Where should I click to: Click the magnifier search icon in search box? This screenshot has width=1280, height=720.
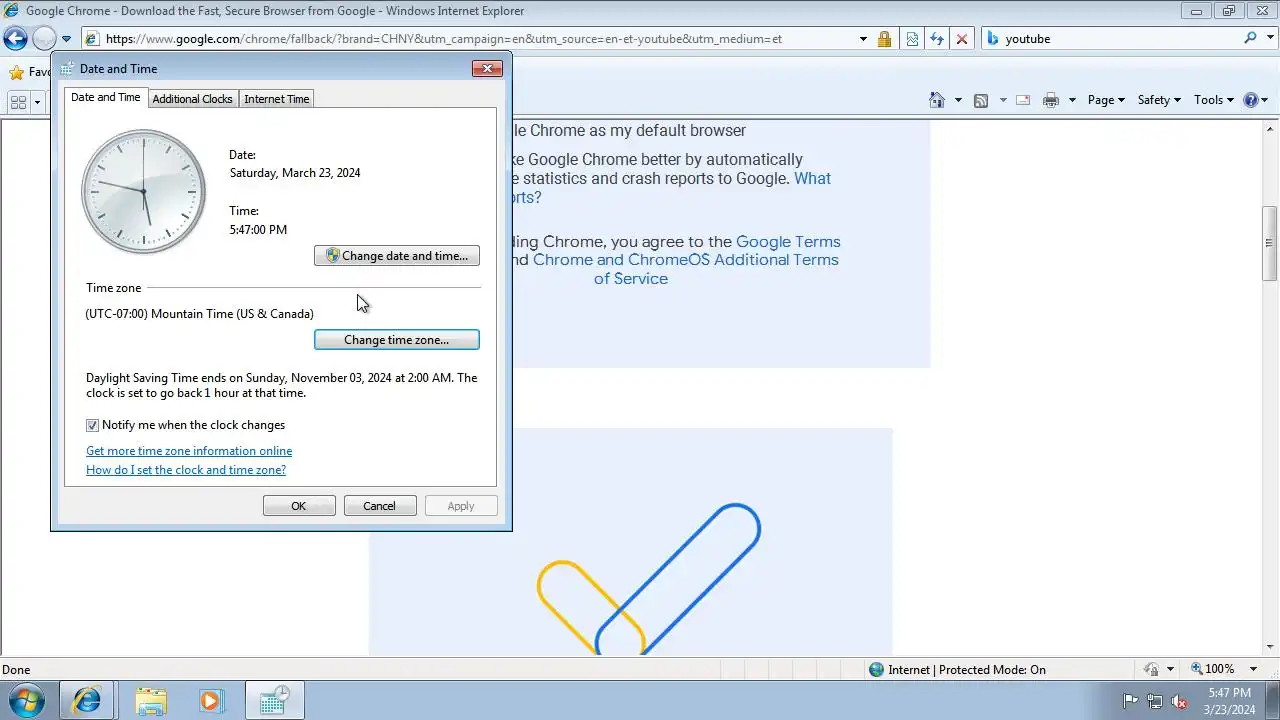click(1250, 38)
